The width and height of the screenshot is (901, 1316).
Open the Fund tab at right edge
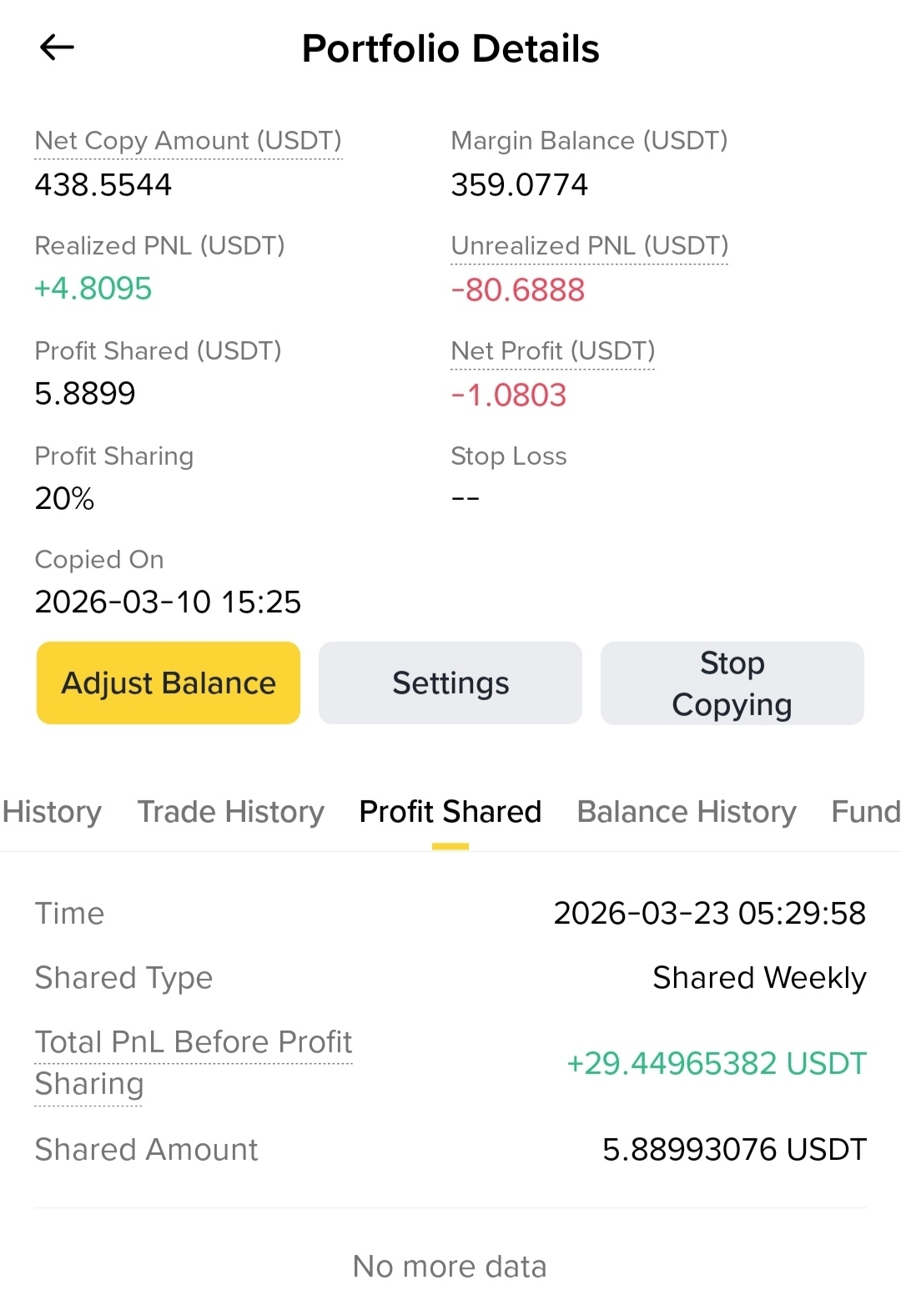click(865, 811)
